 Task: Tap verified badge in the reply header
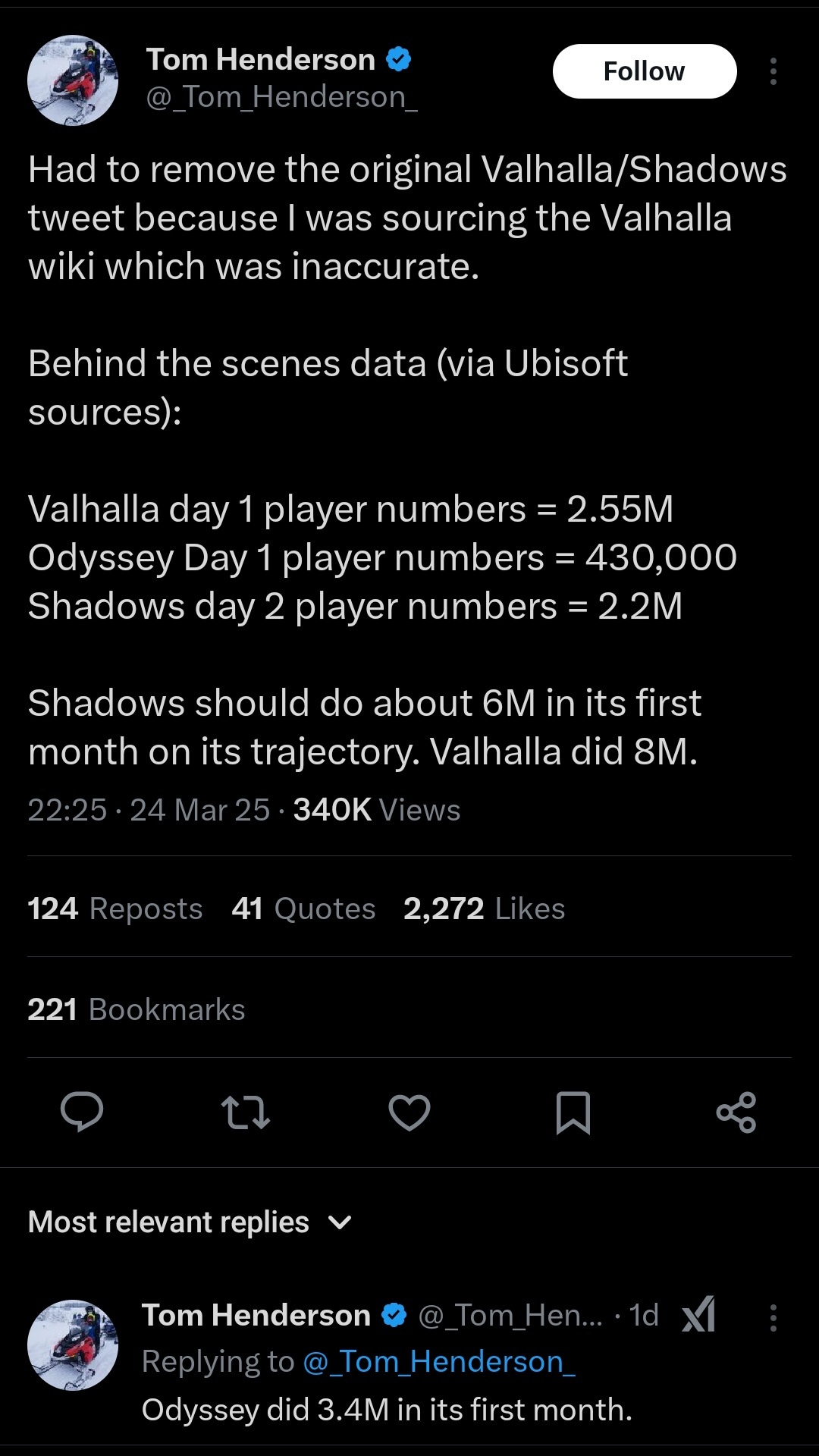(x=394, y=1315)
